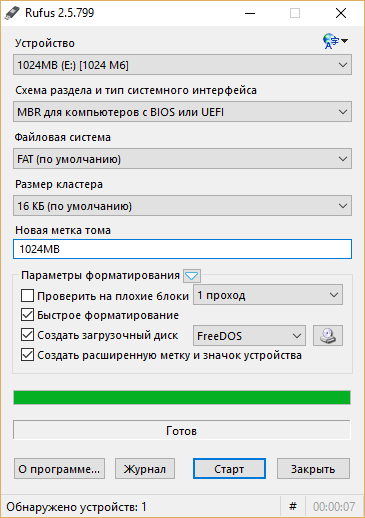Viewport: 365px width, 518px height.
Task: Click the Rufus USB drive title icon
Action: coord(12,13)
